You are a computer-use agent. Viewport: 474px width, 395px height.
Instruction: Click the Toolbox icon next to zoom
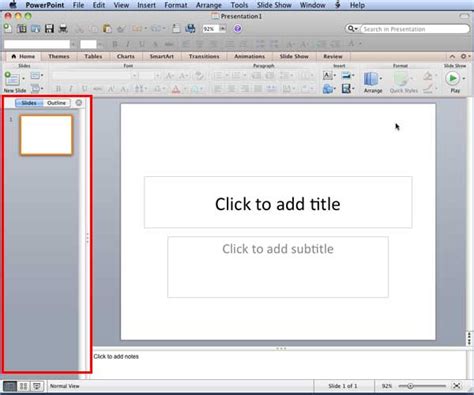(176, 29)
